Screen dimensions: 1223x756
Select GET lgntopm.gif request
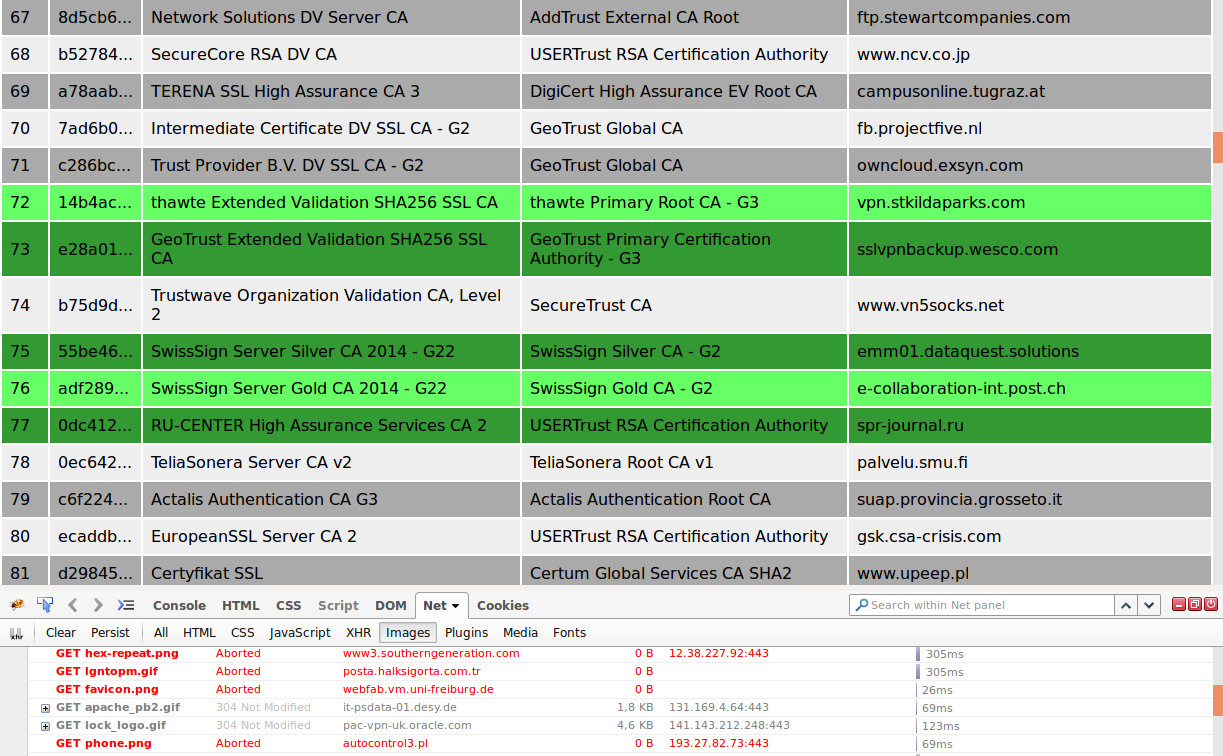pyautogui.click(x=107, y=671)
